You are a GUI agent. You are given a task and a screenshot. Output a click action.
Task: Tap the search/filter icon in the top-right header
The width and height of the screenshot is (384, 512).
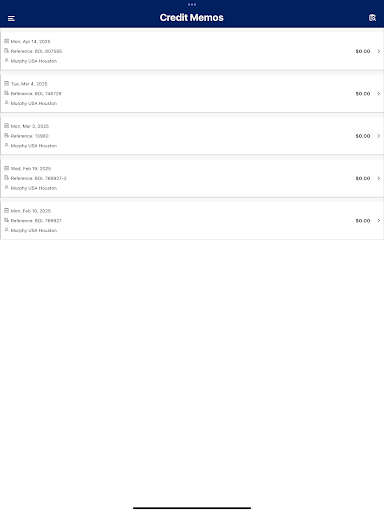coord(372,18)
